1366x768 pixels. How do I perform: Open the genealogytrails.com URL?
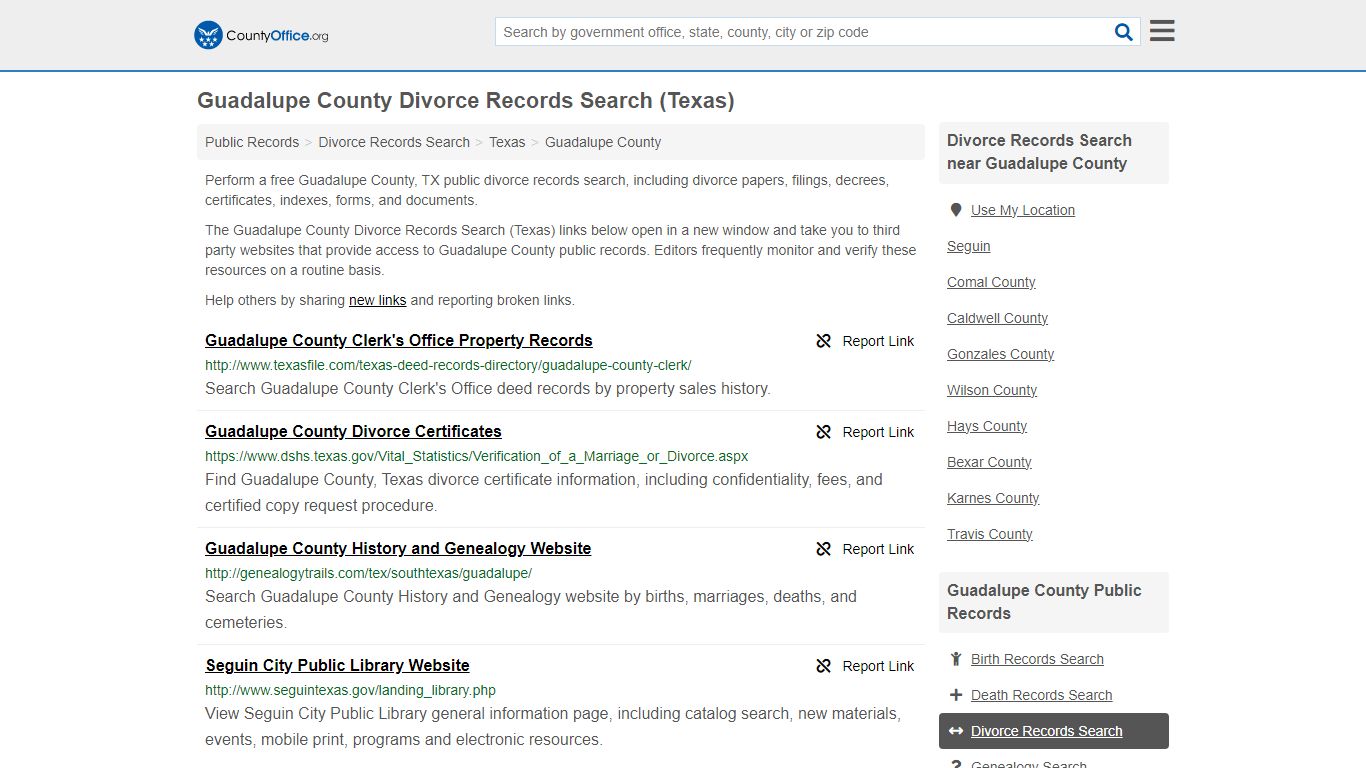point(368,573)
